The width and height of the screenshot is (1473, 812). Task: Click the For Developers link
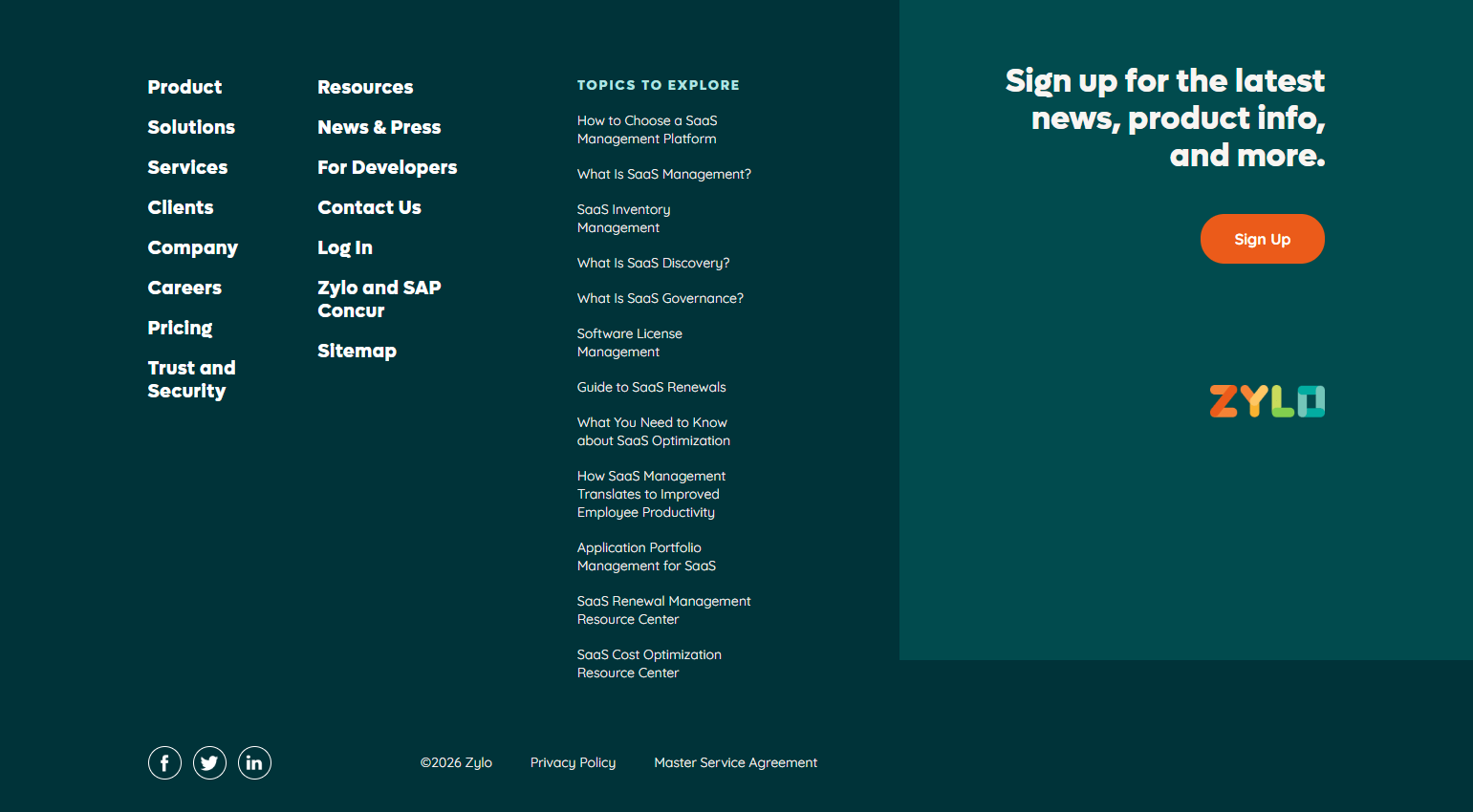[x=387, y=167]
